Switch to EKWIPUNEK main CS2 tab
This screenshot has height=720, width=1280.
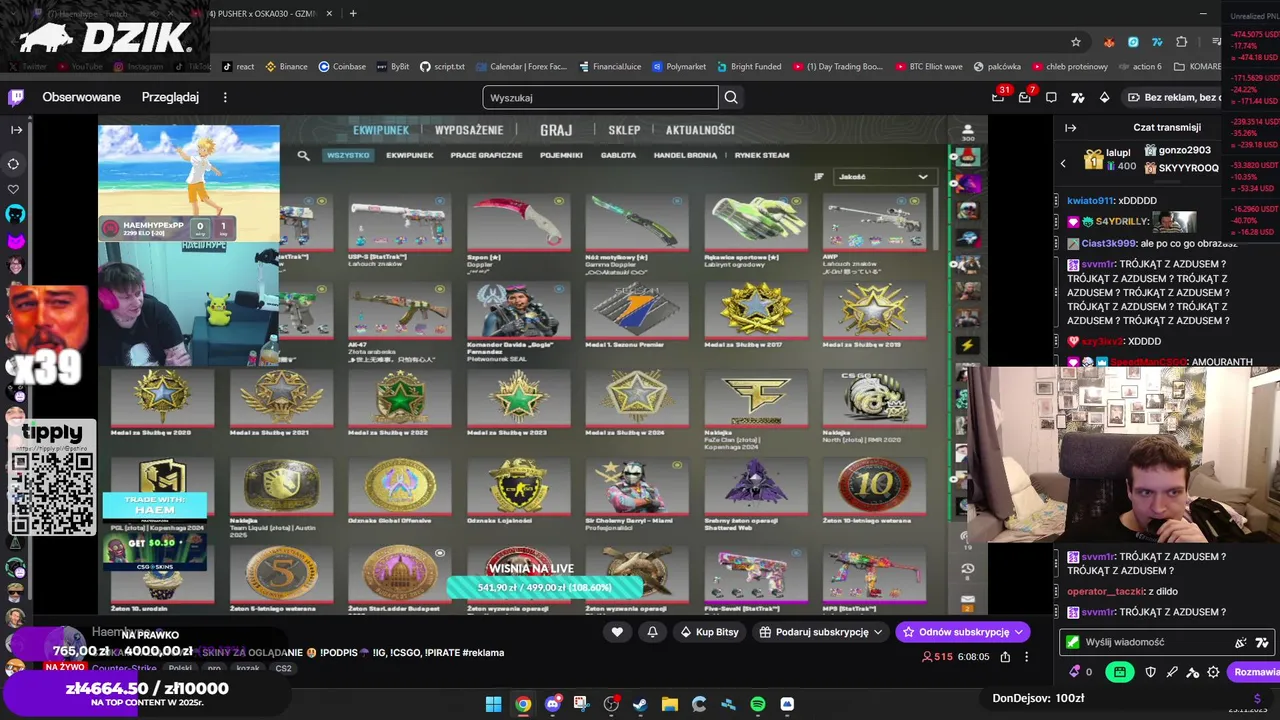[381, 131]
